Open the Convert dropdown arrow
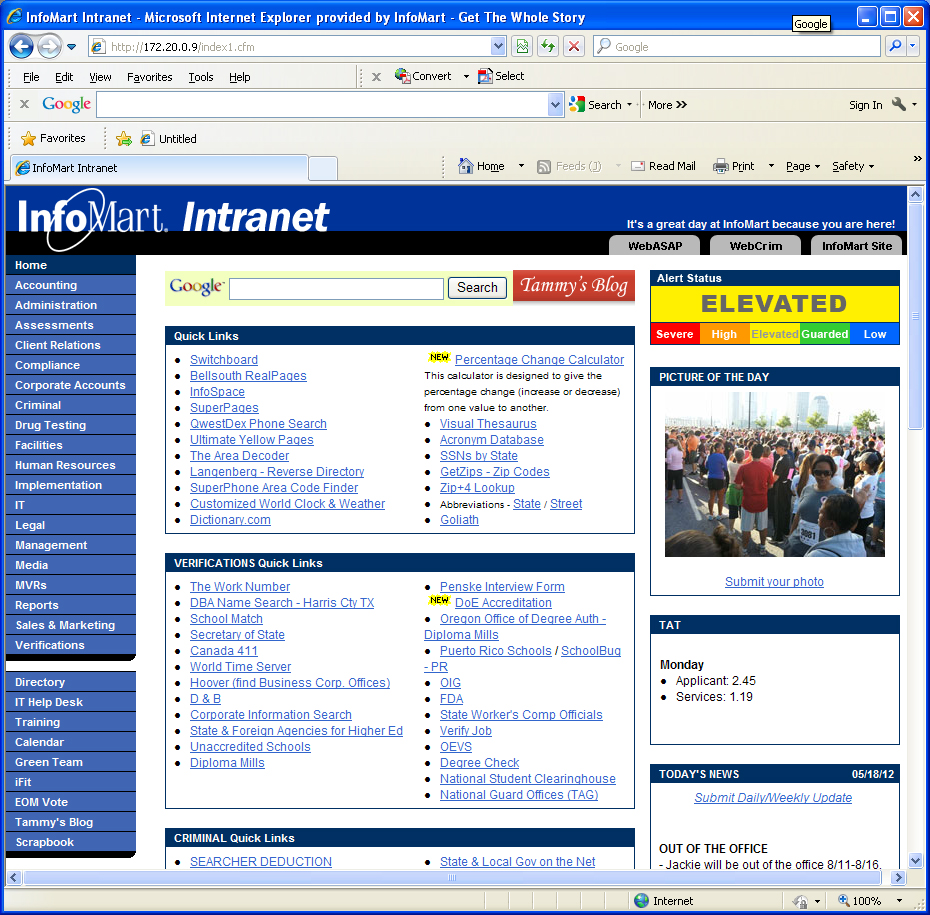This screenshot has height=915, width=930. 466,76
